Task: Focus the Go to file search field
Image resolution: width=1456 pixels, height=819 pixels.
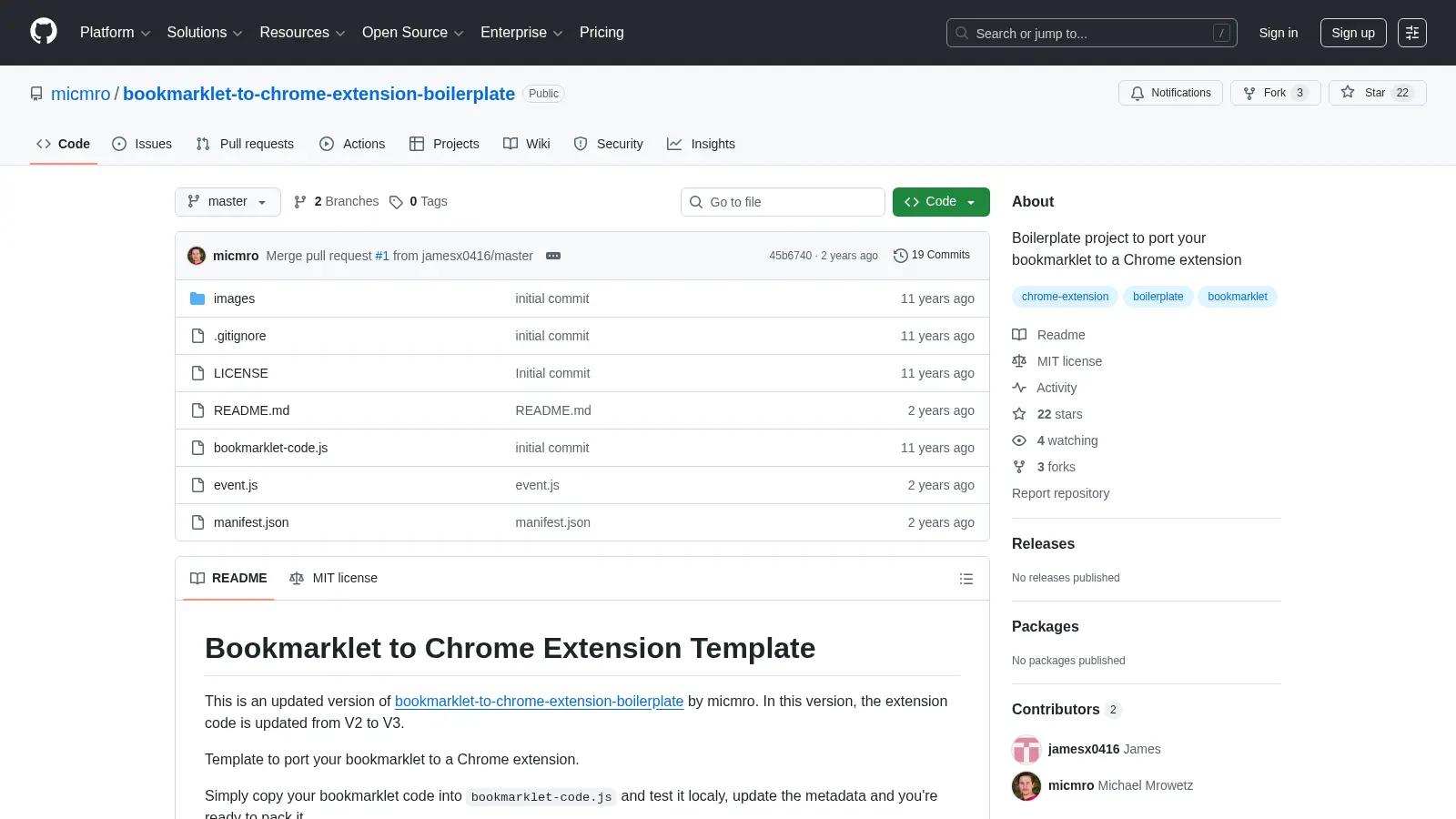Action: tap(783, 202)
